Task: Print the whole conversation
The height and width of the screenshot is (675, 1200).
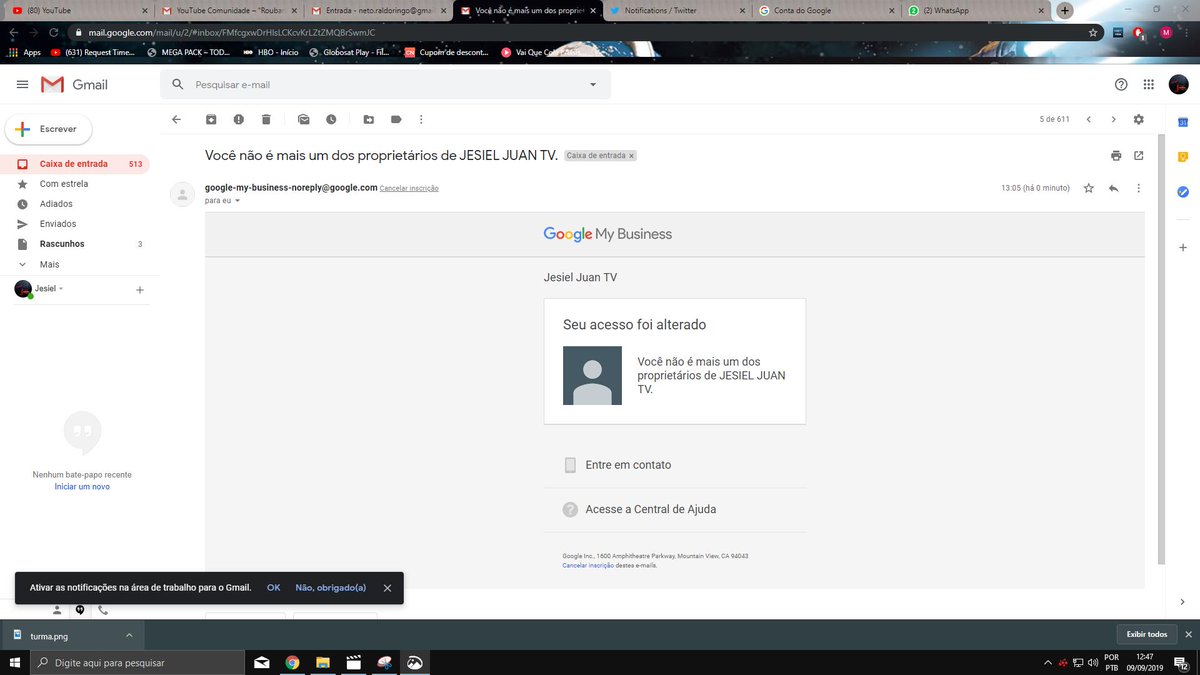Action: pos(1116,156)
